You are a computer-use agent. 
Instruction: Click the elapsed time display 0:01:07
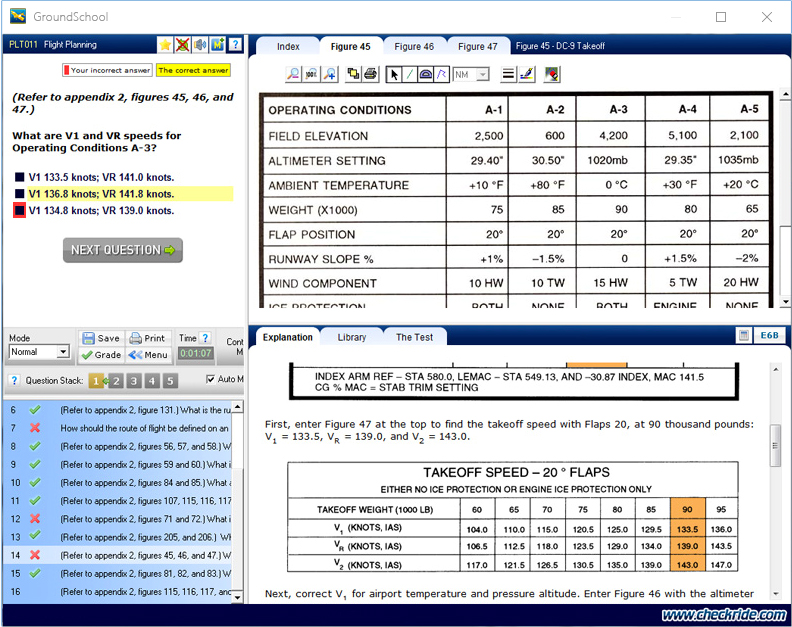tap(195, 353)
